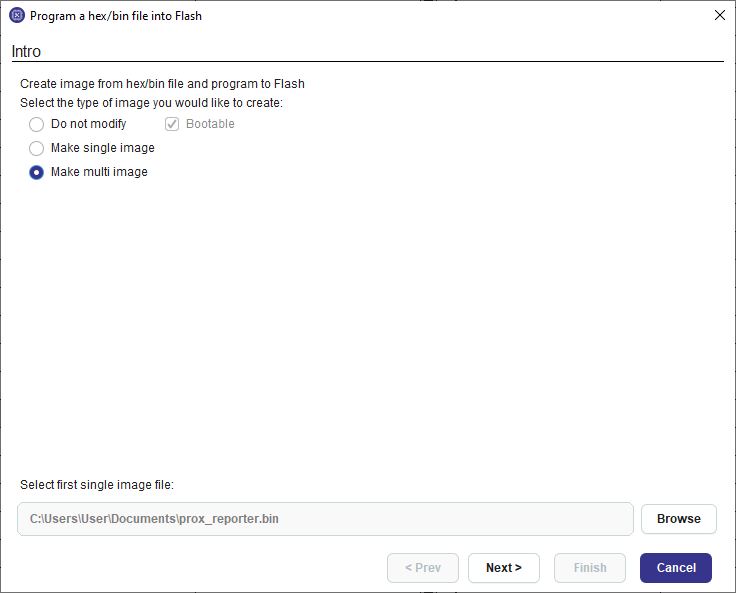Select the "Do not modify" radio button
This screenshot has width=736, height=593.
(37, 124)
